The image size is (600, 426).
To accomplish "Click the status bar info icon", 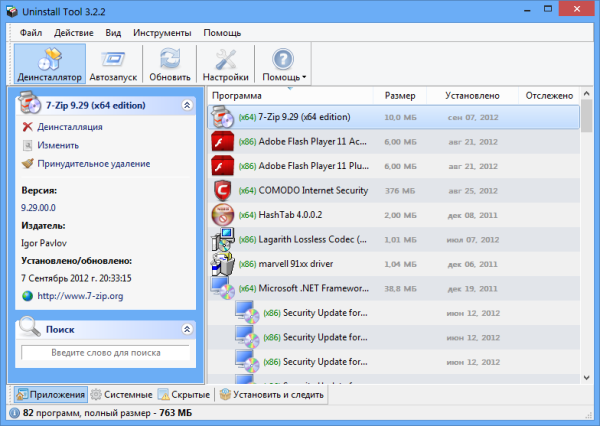I will coord(15,413).
